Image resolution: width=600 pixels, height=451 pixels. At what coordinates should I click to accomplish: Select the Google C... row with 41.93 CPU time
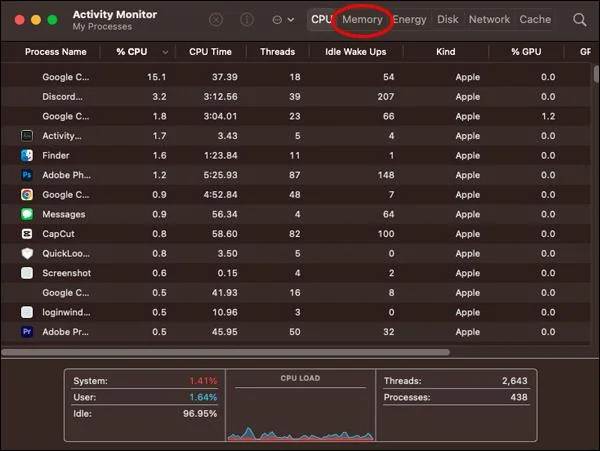297,293
